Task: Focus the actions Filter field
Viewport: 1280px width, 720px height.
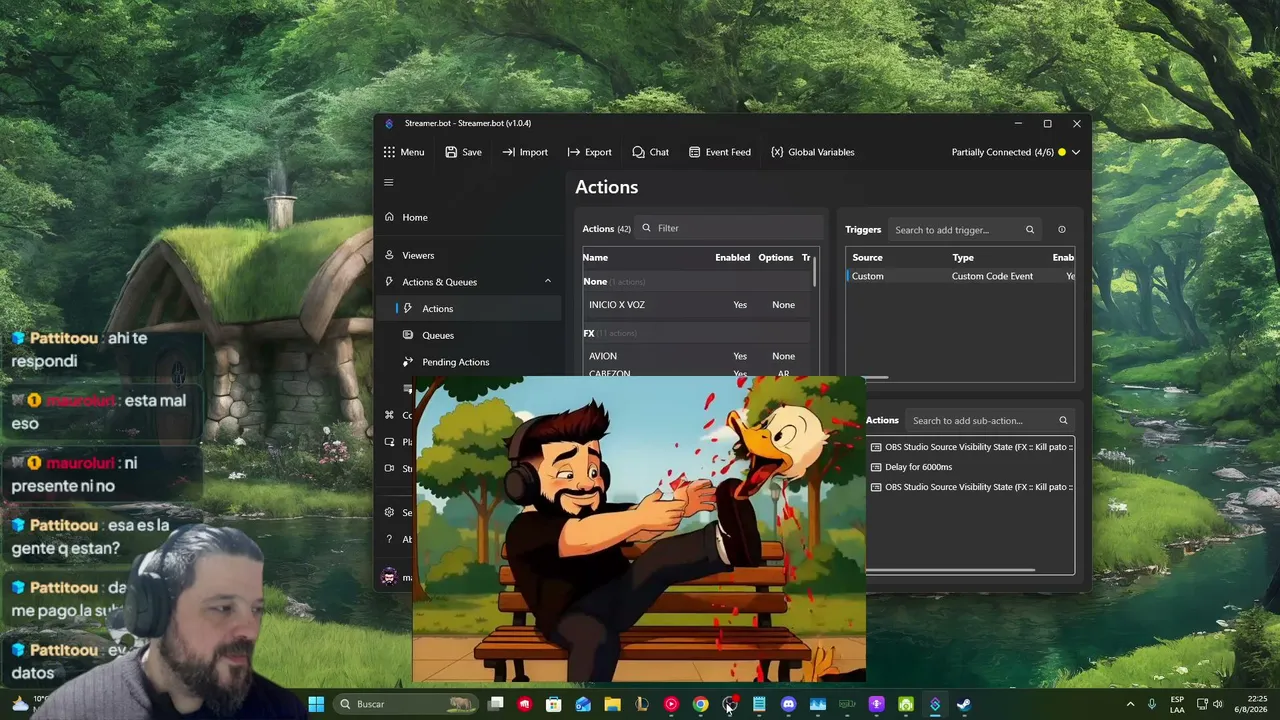Action: tap(730, 228)
